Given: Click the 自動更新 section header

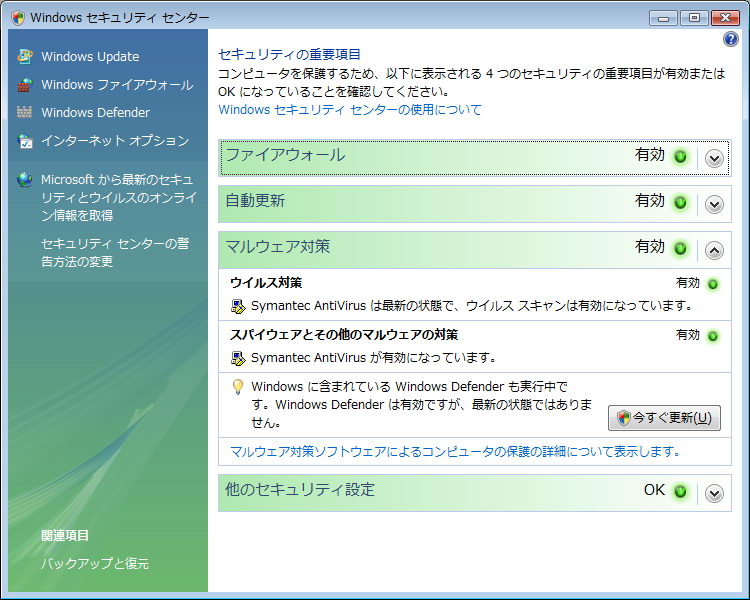Looking at the screenshot, I should click(x=475, y=204).
